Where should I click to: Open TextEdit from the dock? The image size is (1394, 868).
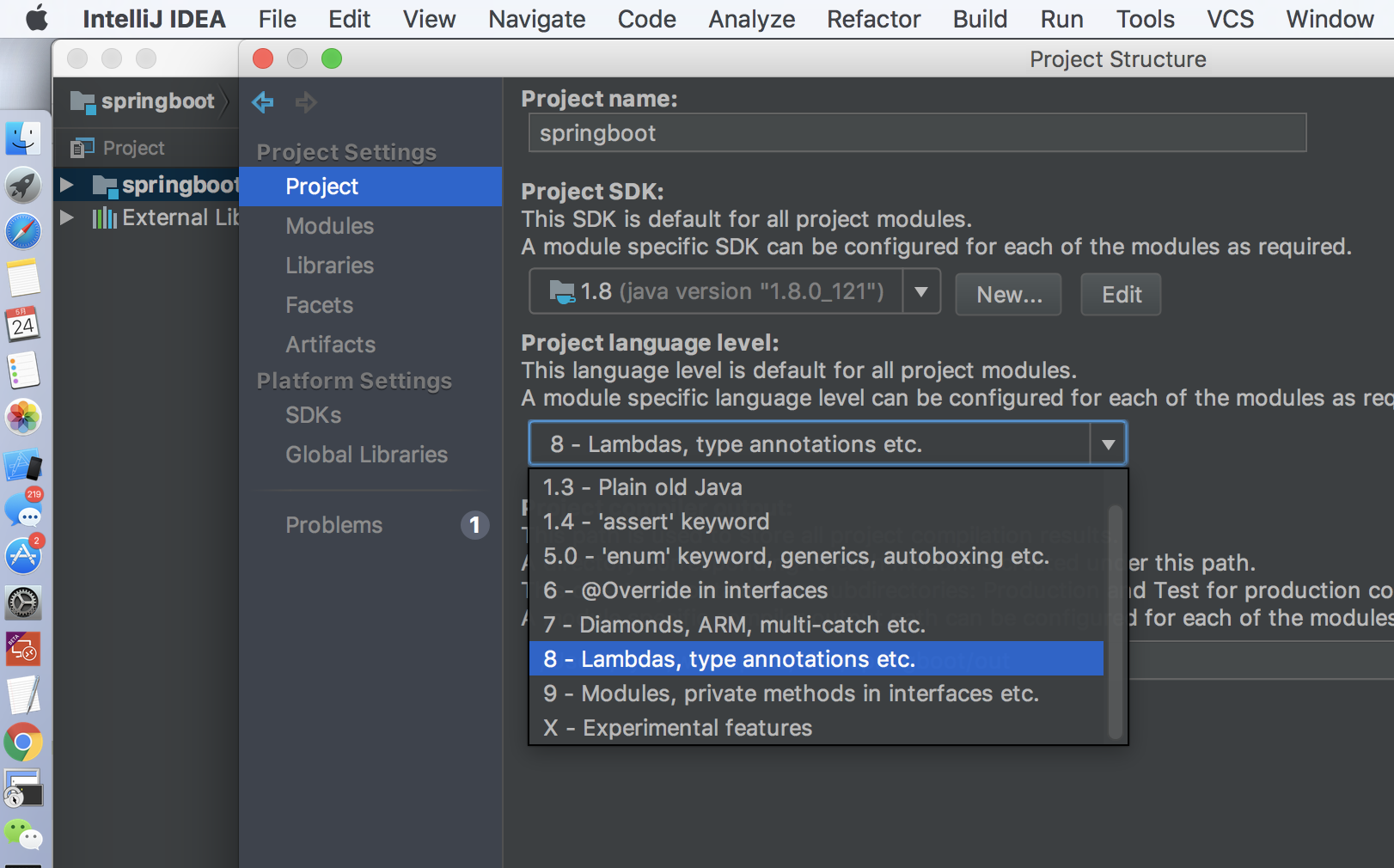pos(23,695)
